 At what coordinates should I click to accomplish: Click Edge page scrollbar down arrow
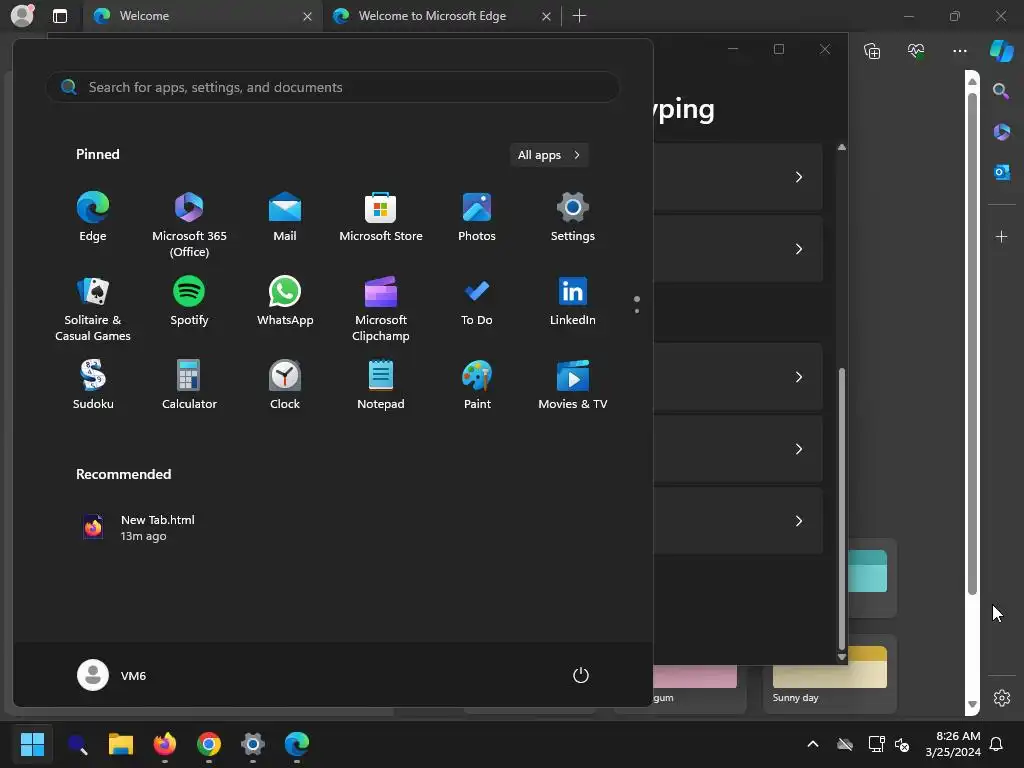972,704
